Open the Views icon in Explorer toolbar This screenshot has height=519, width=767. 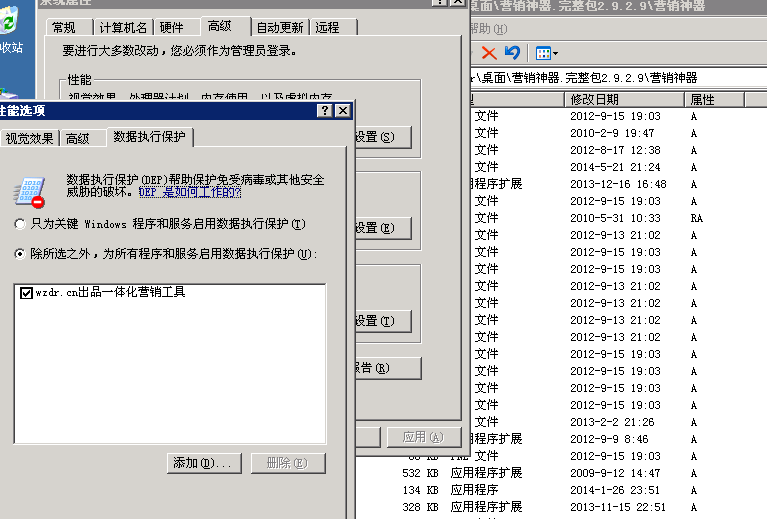[x=541, y=52]
